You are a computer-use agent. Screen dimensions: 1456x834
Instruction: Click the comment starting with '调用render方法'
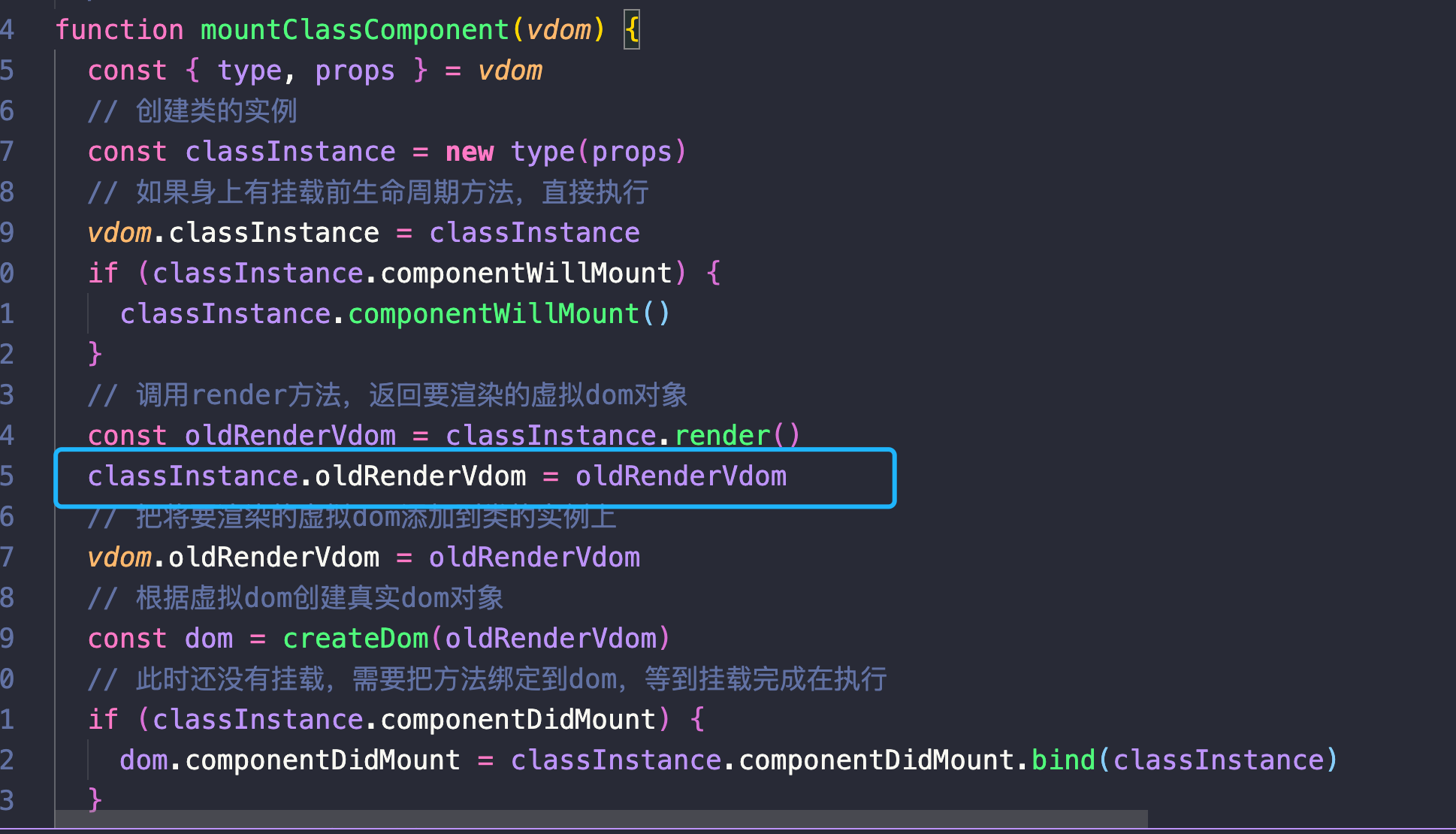(388, 395)
